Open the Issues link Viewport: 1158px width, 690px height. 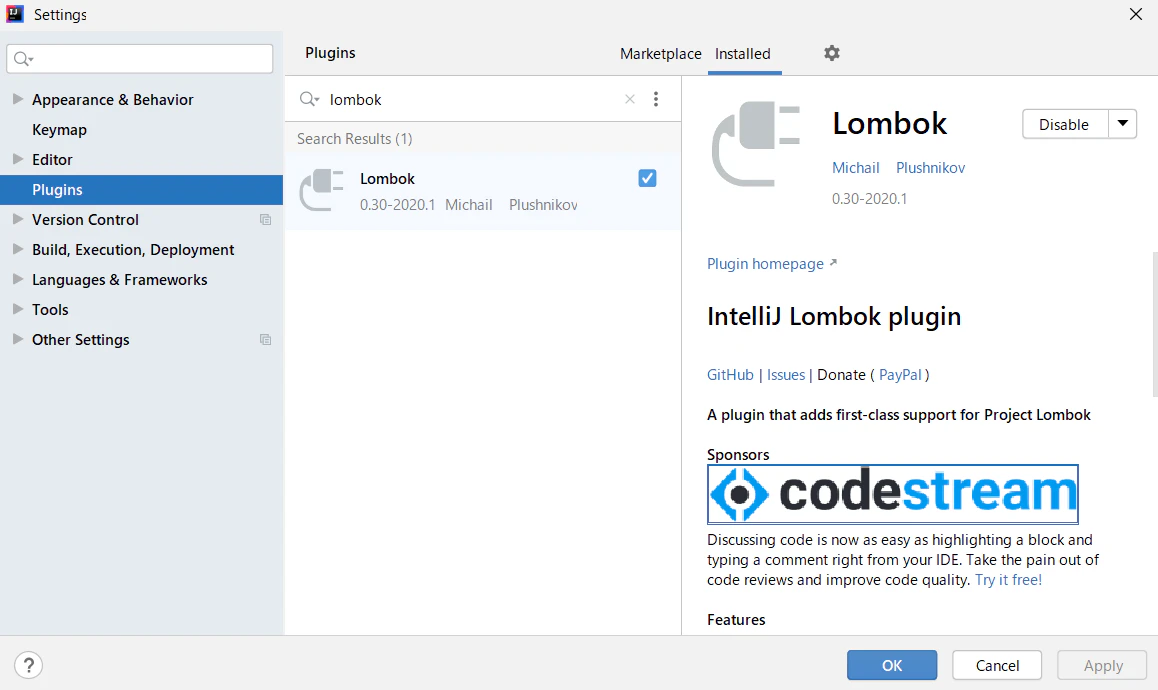pyautogui.click(x=786, y=375)
